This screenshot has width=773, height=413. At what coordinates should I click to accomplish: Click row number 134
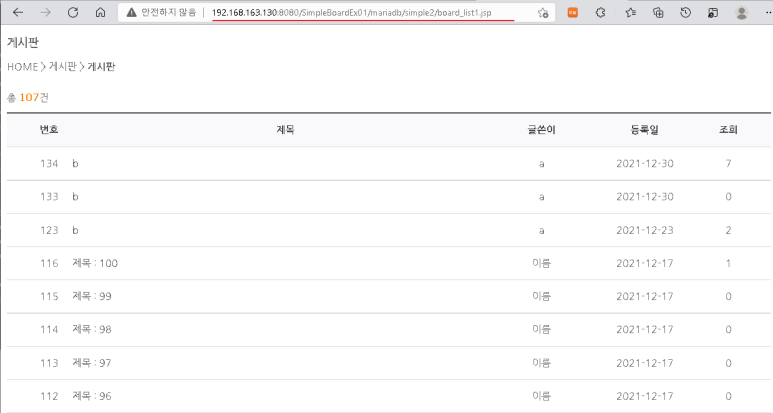pos(49,164)
